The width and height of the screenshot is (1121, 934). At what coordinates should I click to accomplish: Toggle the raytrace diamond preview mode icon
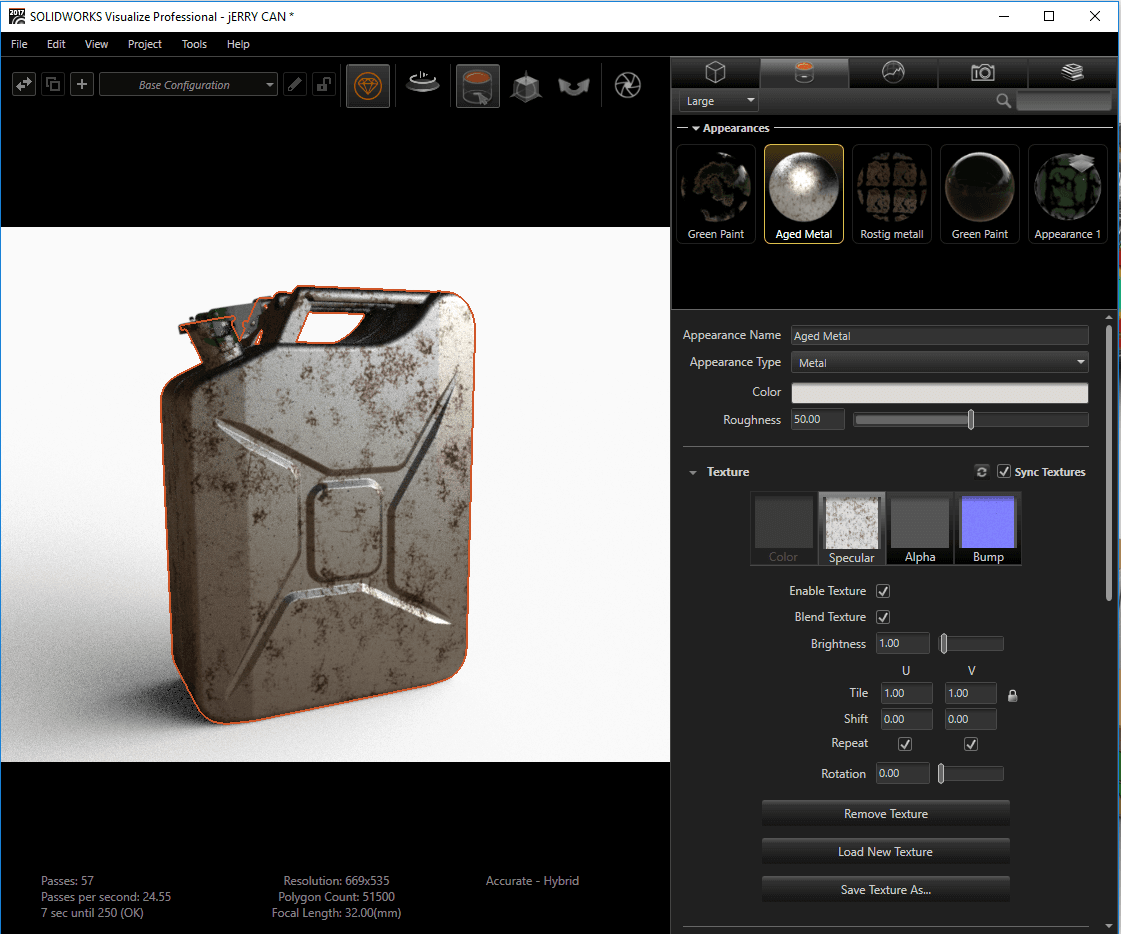(x=368, y=86)
